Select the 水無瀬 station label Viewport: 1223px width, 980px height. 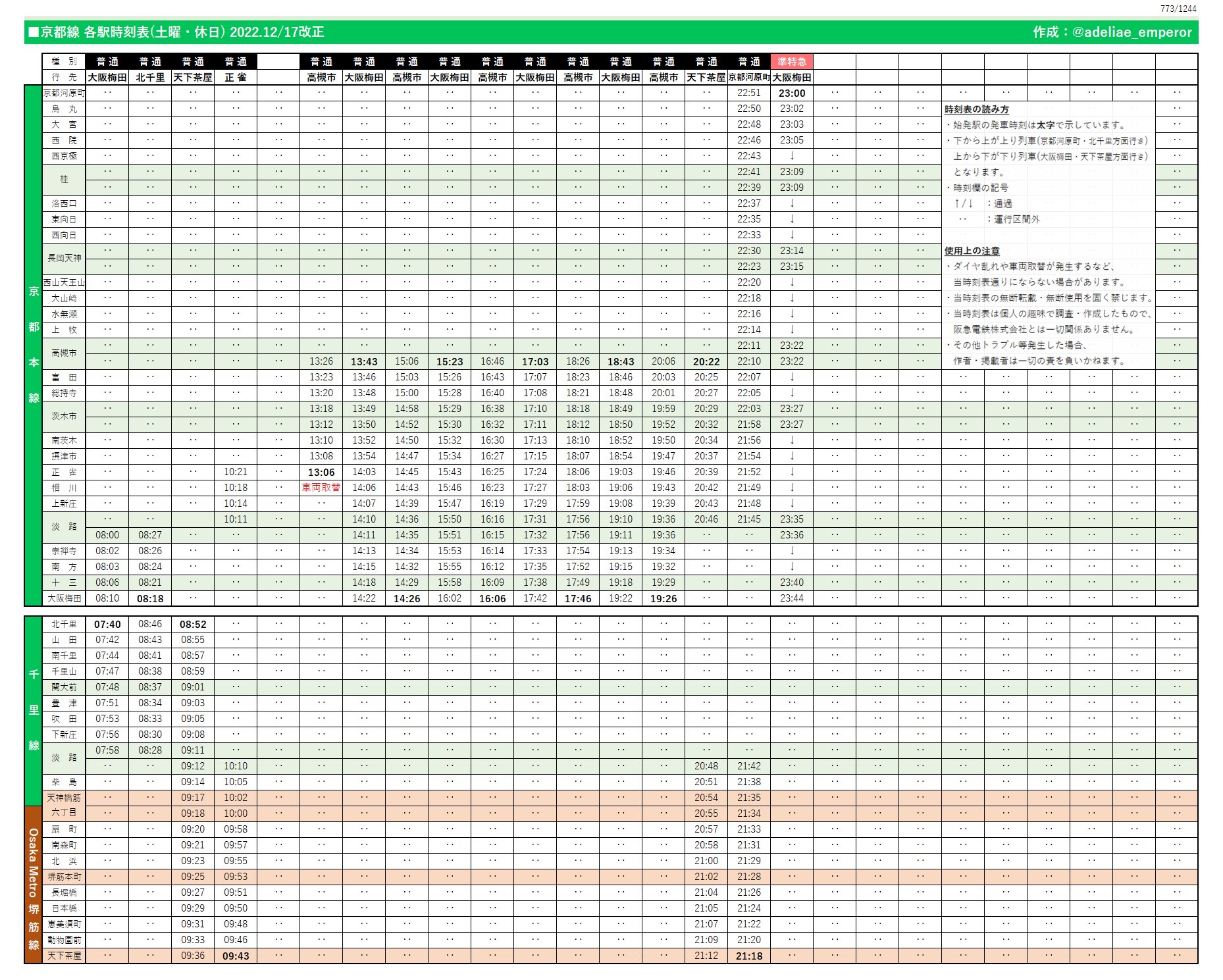tap(64, 314)
